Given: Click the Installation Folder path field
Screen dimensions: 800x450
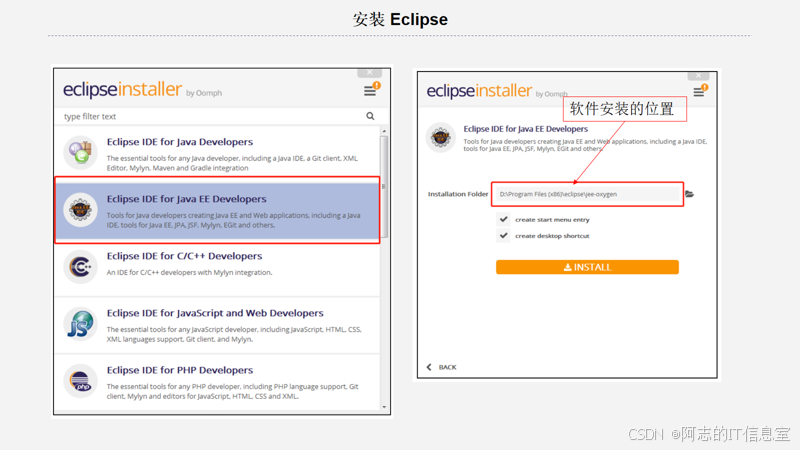Looking at the screenshot, I should 587,194.
